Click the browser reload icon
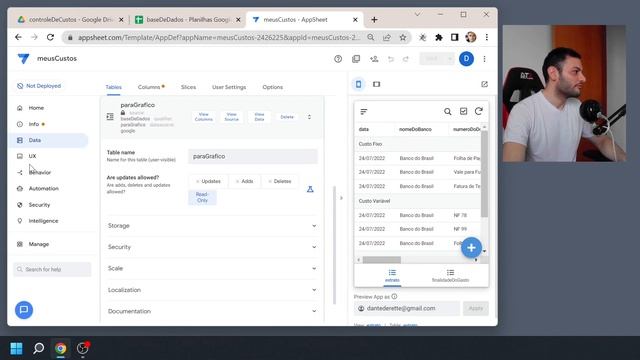The image size is (640, 360). point(50,37)
